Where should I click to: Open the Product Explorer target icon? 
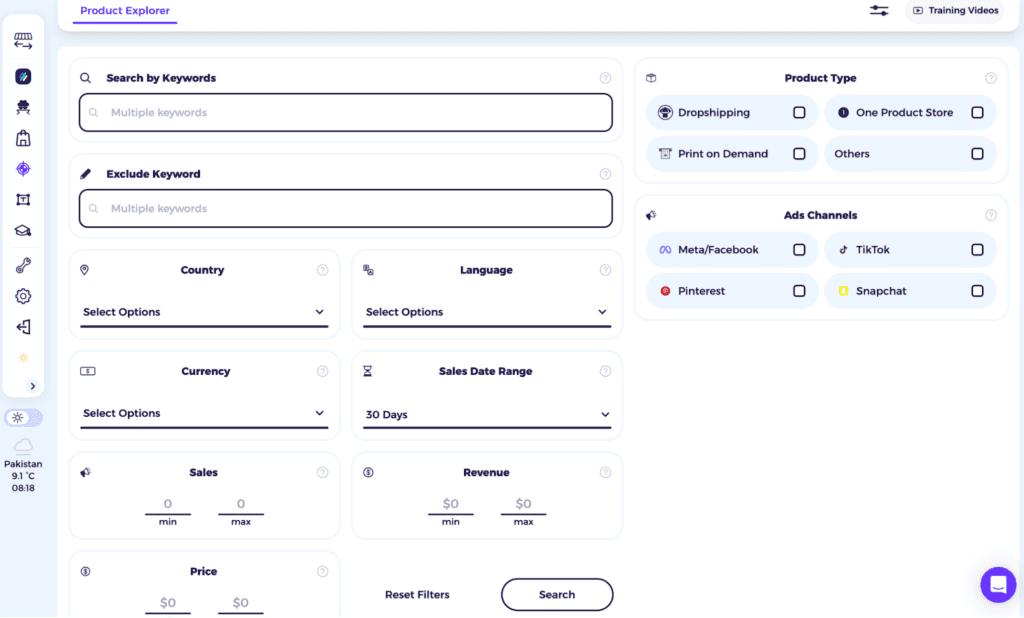[24, 169]
